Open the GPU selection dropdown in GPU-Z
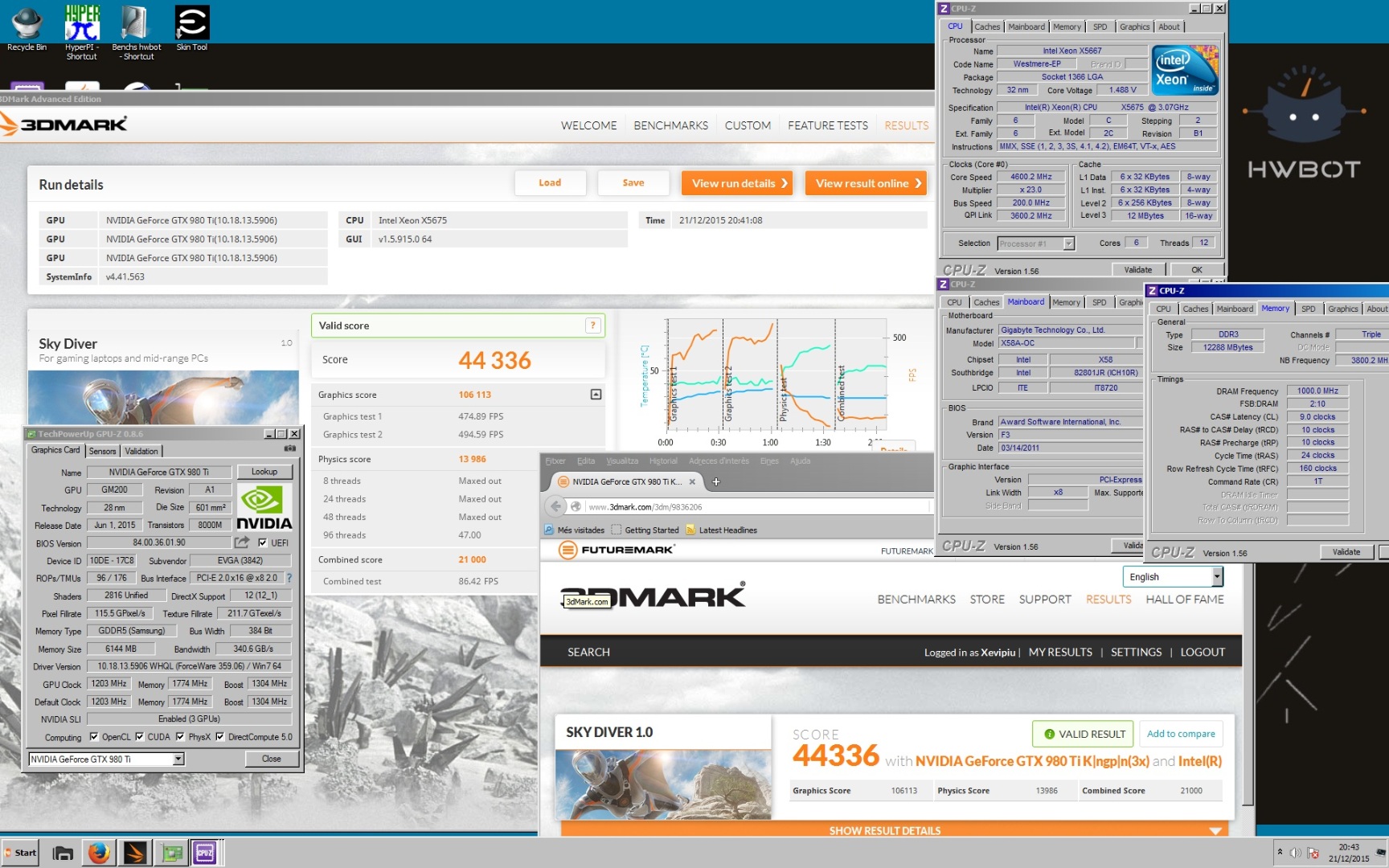Screen dimensions: 1389x868 point(178,759)
